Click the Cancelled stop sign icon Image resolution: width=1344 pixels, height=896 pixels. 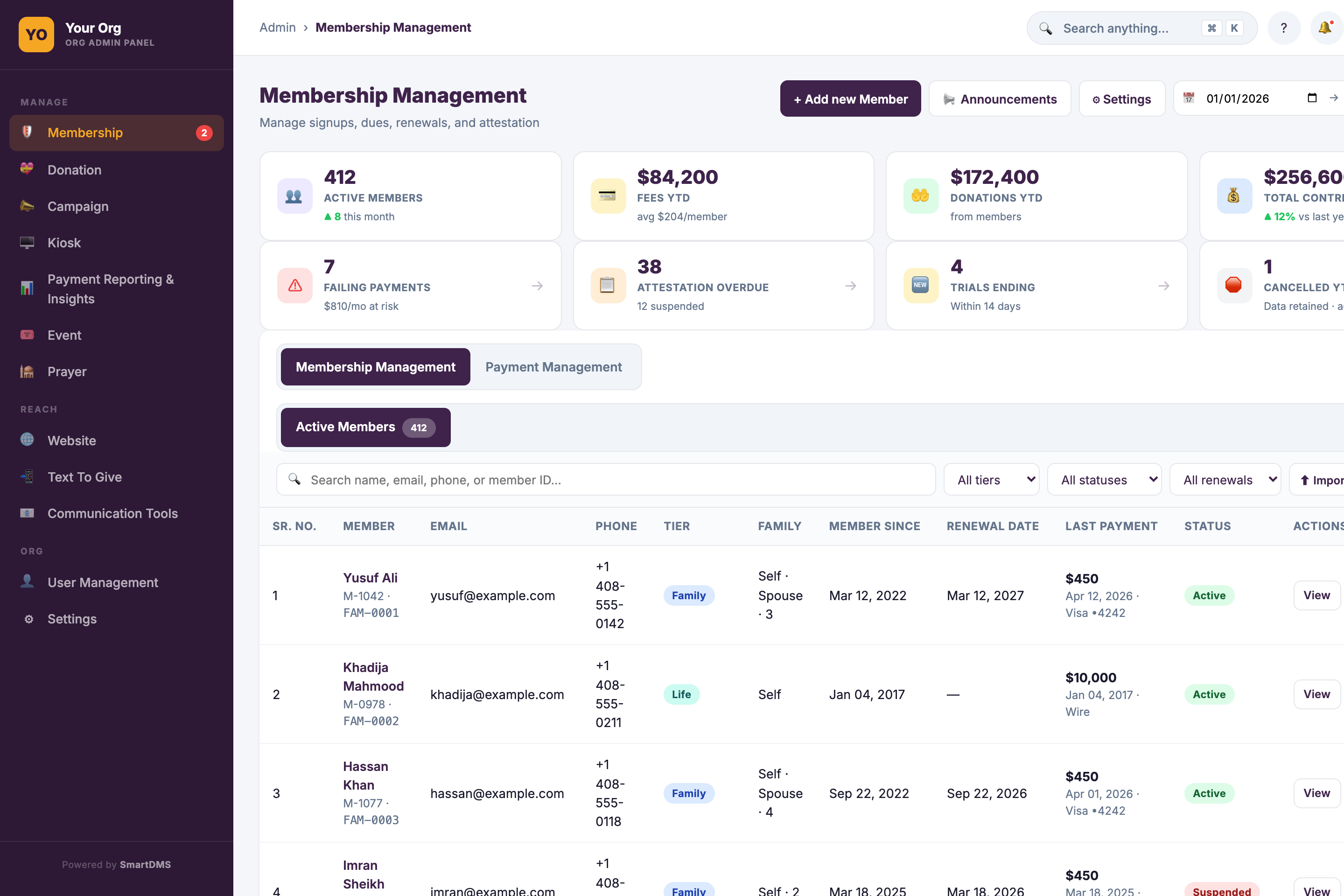[x=1234, y=285]
